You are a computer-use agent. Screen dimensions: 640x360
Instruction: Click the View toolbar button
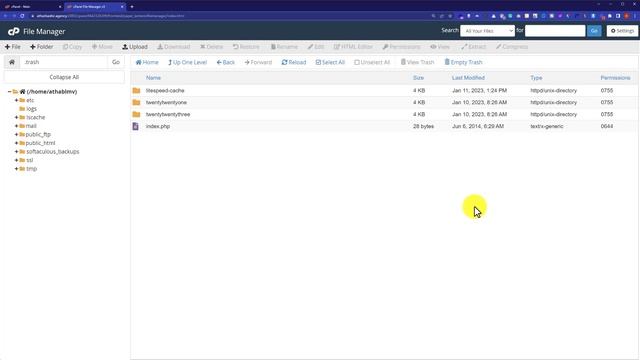tap(440, 47)
